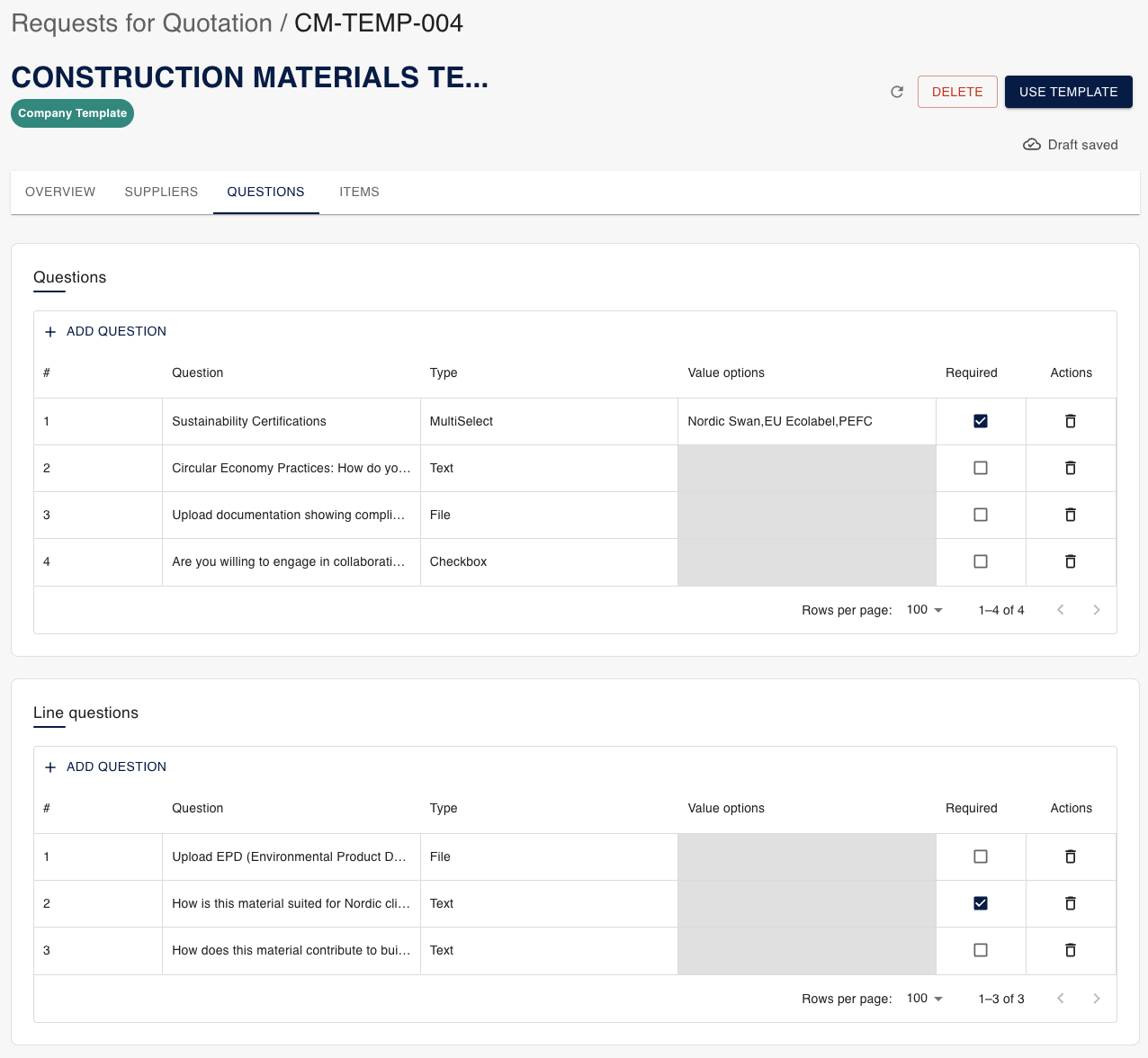Go to previous page in Questions table
1148x1058 pixels.
(1061, 610)
